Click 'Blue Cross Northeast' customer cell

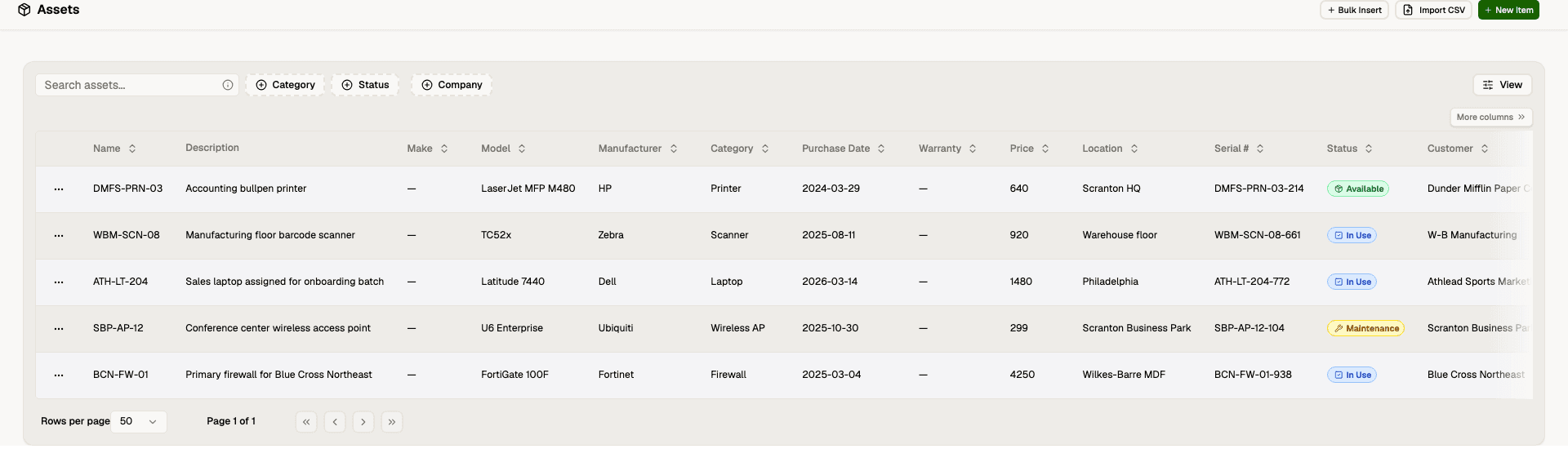click(x=1477, y=375)
